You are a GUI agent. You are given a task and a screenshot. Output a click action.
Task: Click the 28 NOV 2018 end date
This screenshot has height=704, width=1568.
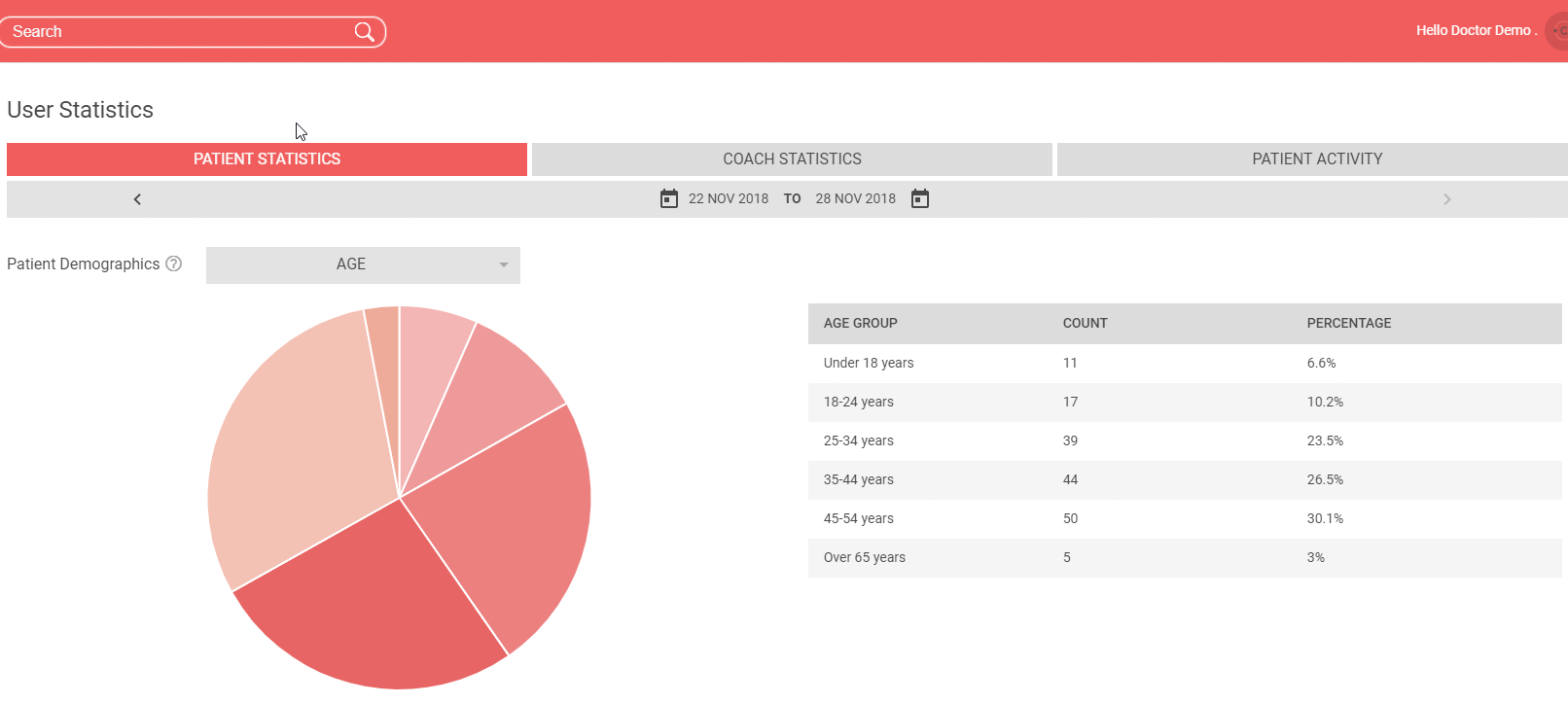(856, 198)
